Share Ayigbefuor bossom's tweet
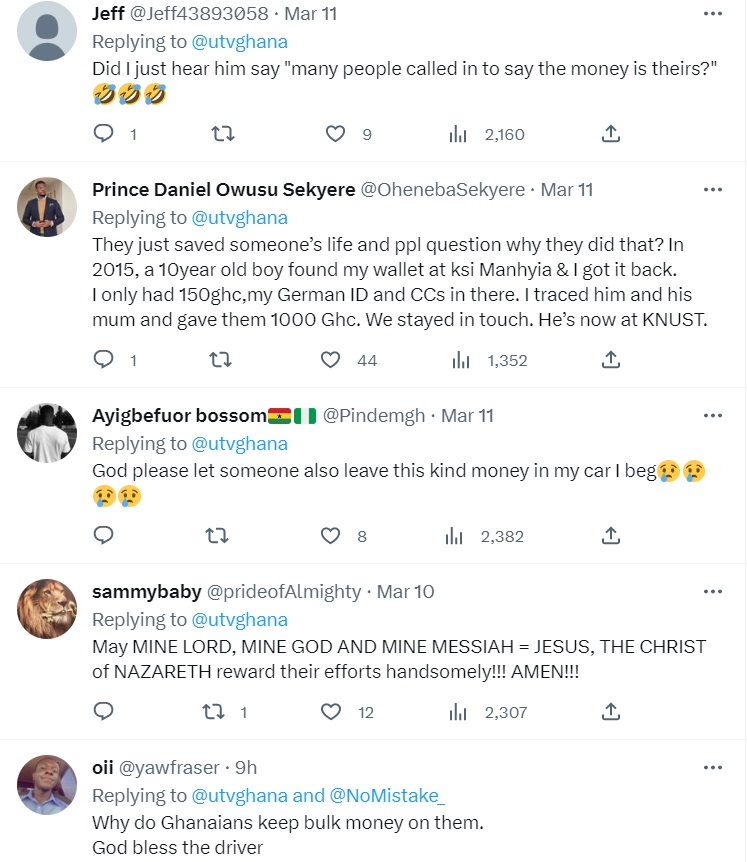The height and width of the screenshot is (862, 748). tap(611, 536)
